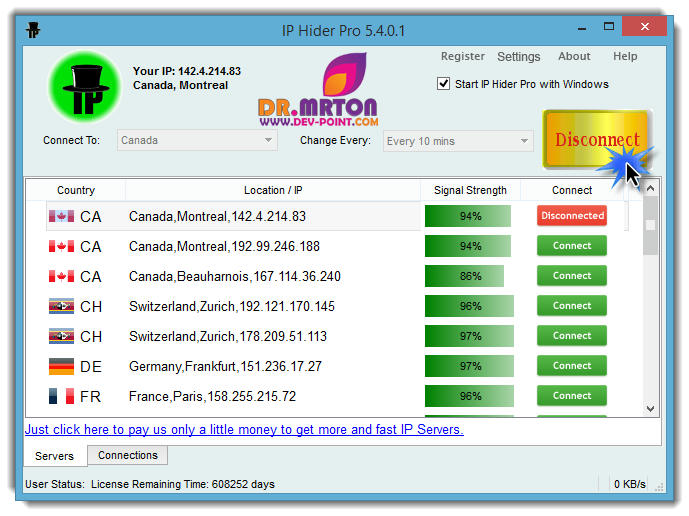The height and width of the screenshot is (516, 689).
Task: Connect to Germany Frankfurt 151.236.17.27
Action: (572, 366)
